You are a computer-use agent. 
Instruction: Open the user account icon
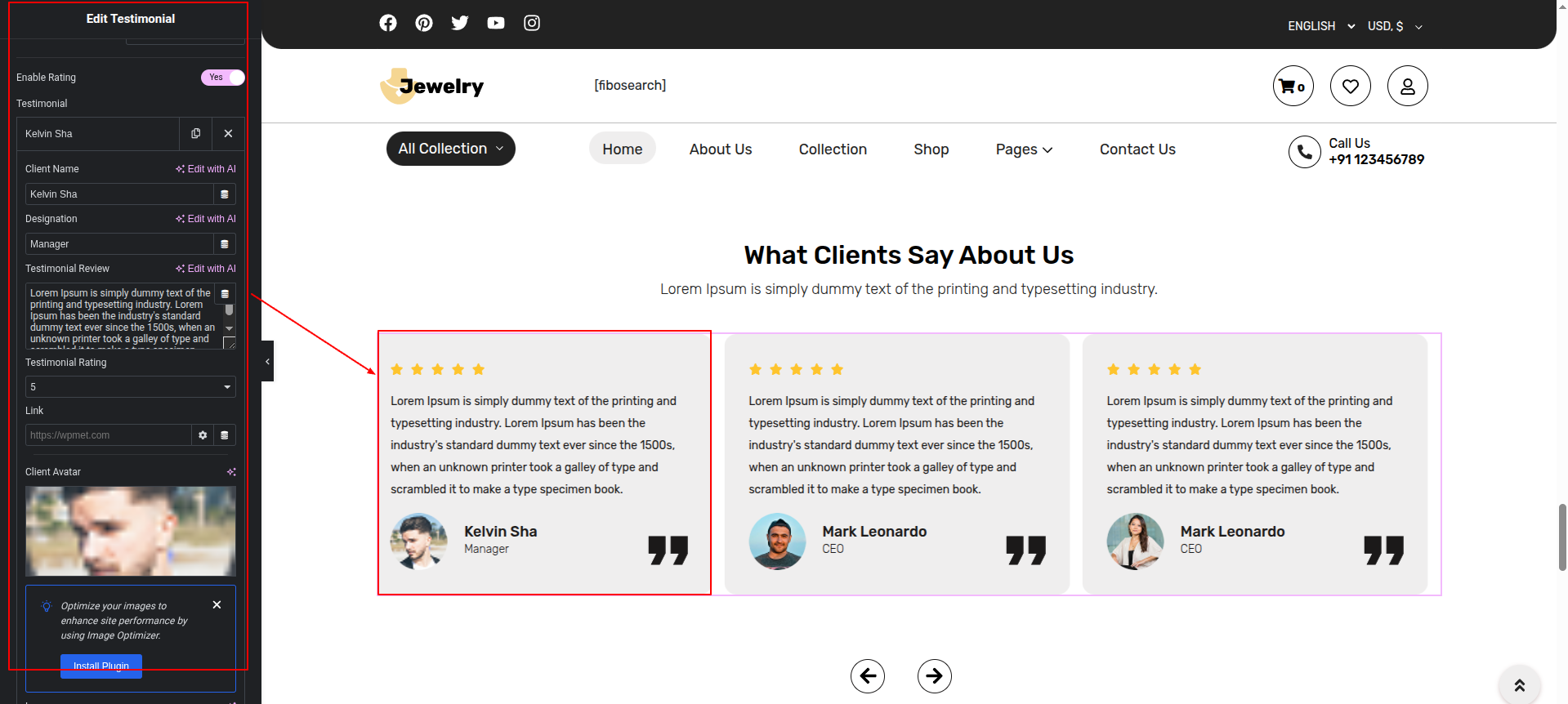(1407, 86)
